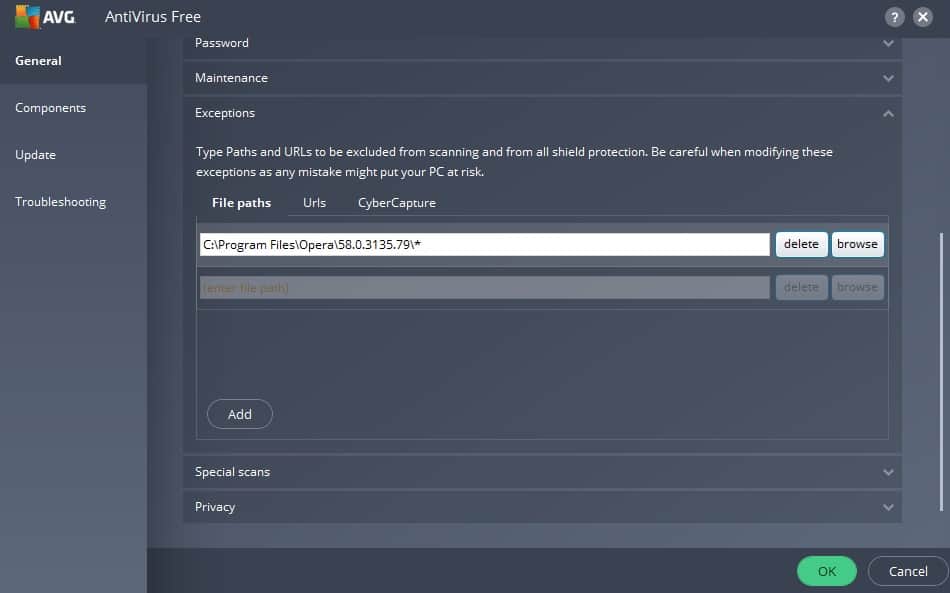The width and height of the screenshot is (950, 593).
Task: Cancel the settings changes
Action: pyautogui.click(x=908, y=571)
